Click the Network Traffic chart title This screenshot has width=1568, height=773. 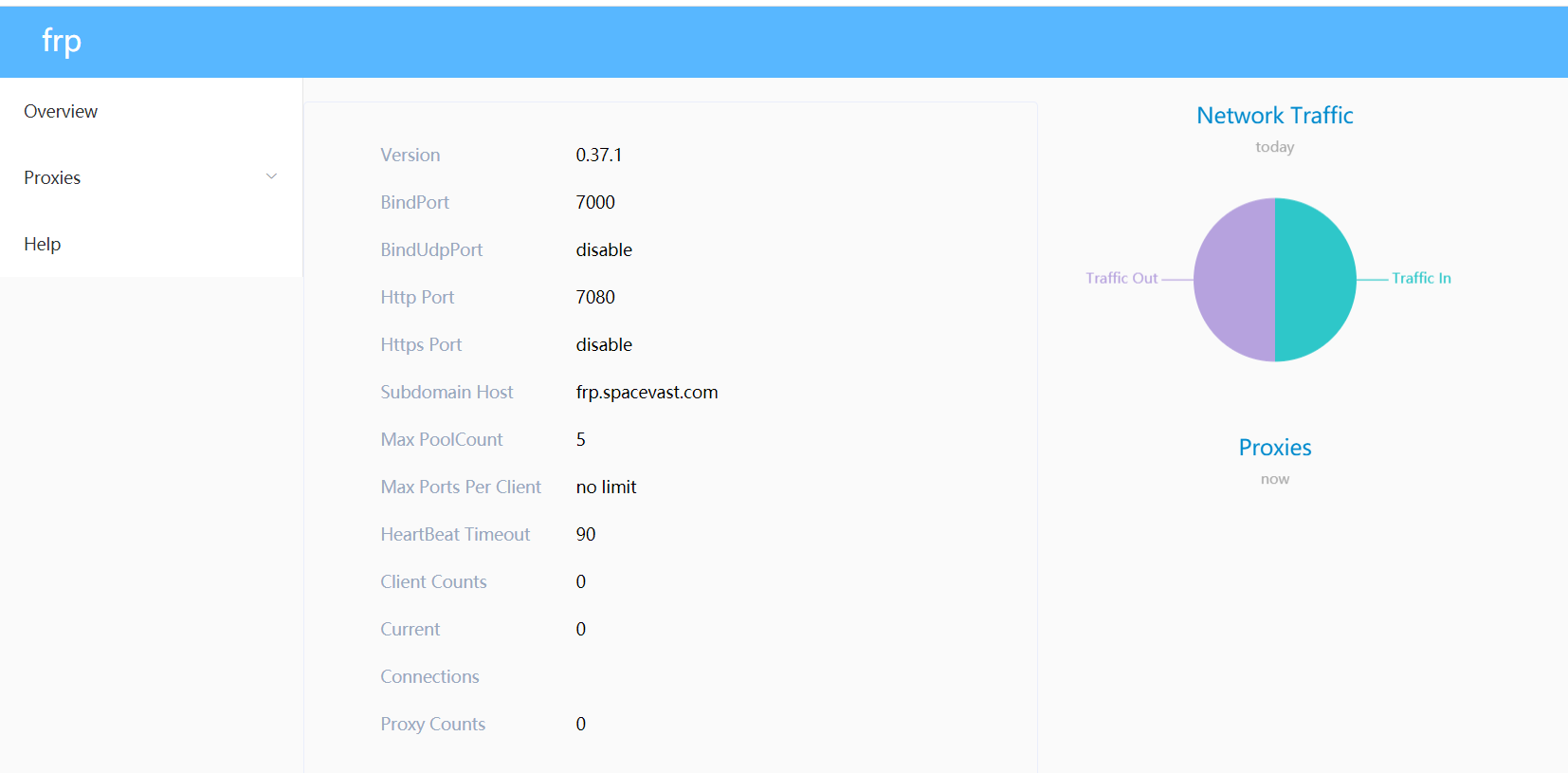point(1275,116)
